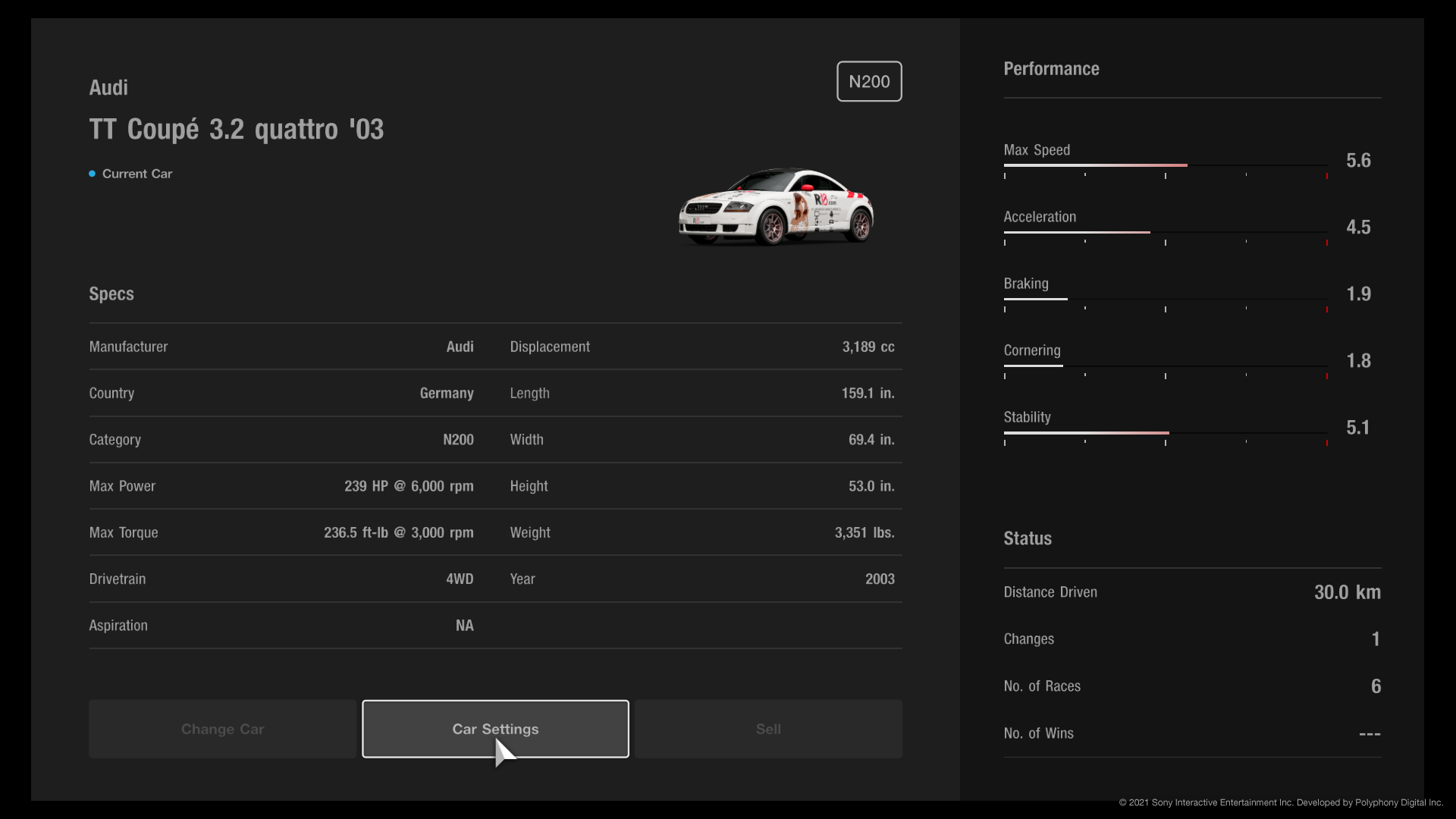Viewport: 1456px width, 819px height.
Task: Click the Performance section heading
Action: click(x=1051, y=69)
